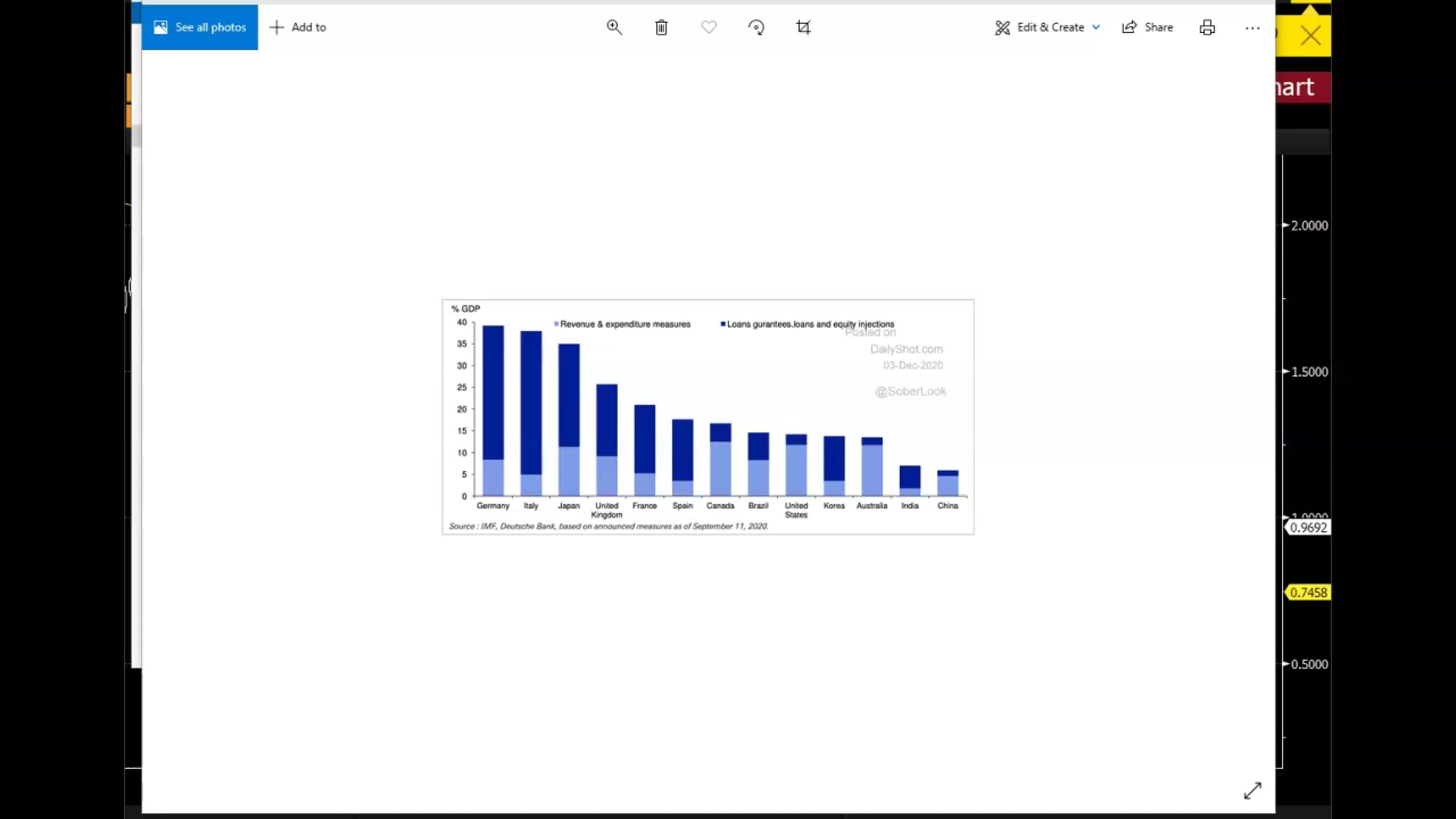Image resolution: width=1456 pixels, height=819 pixels.
Task: Click the yellow 0.7458 price label
Action: coord(1308,593)
